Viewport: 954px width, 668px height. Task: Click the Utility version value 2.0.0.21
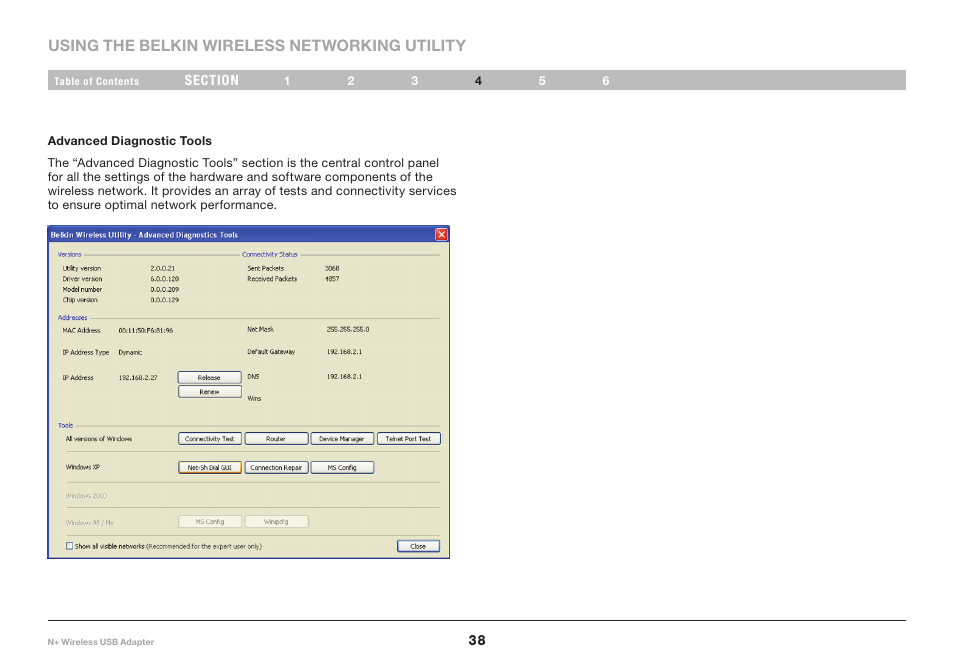click(x=162, y=268)
